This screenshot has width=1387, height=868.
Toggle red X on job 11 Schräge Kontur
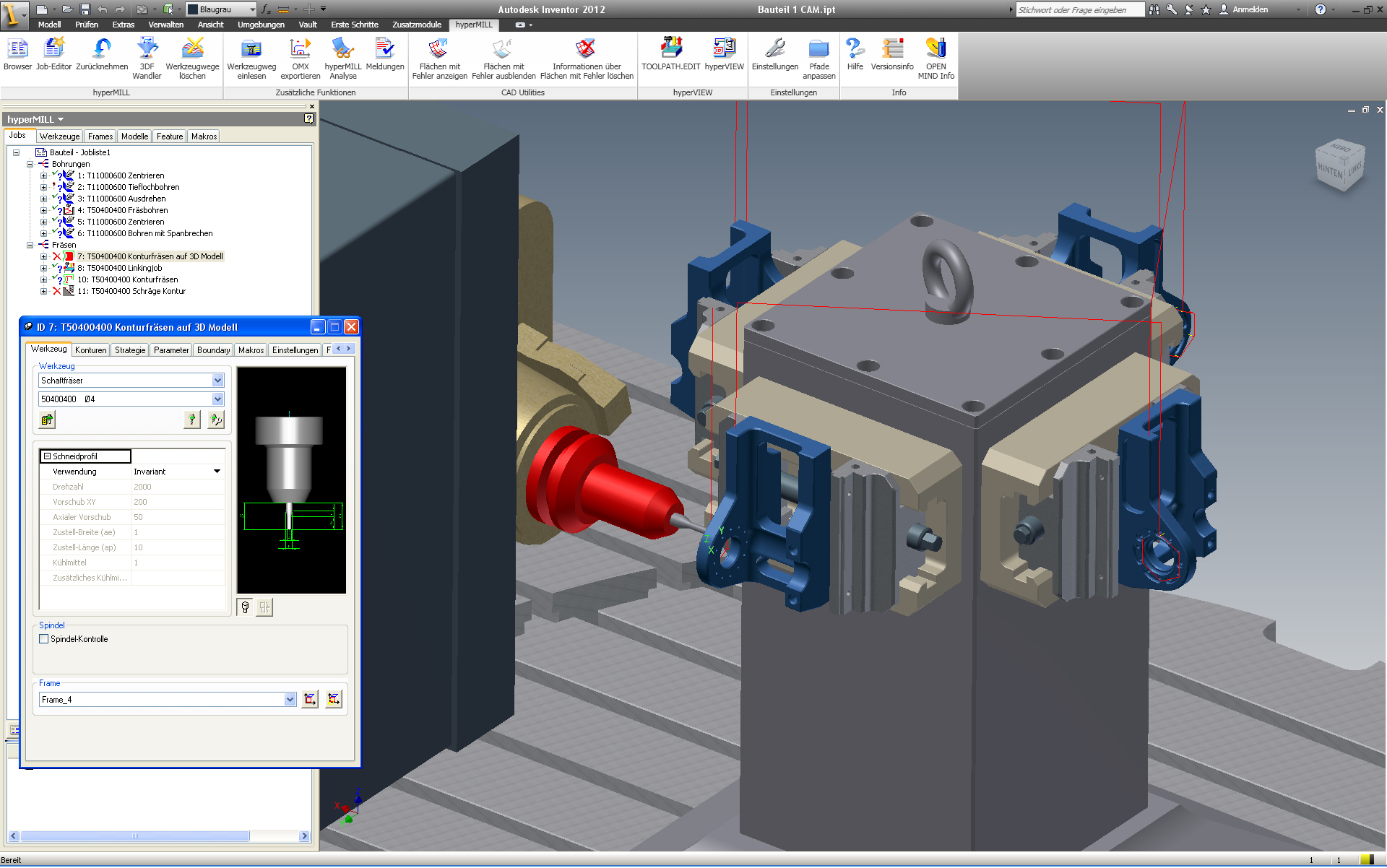pos(56,291)
